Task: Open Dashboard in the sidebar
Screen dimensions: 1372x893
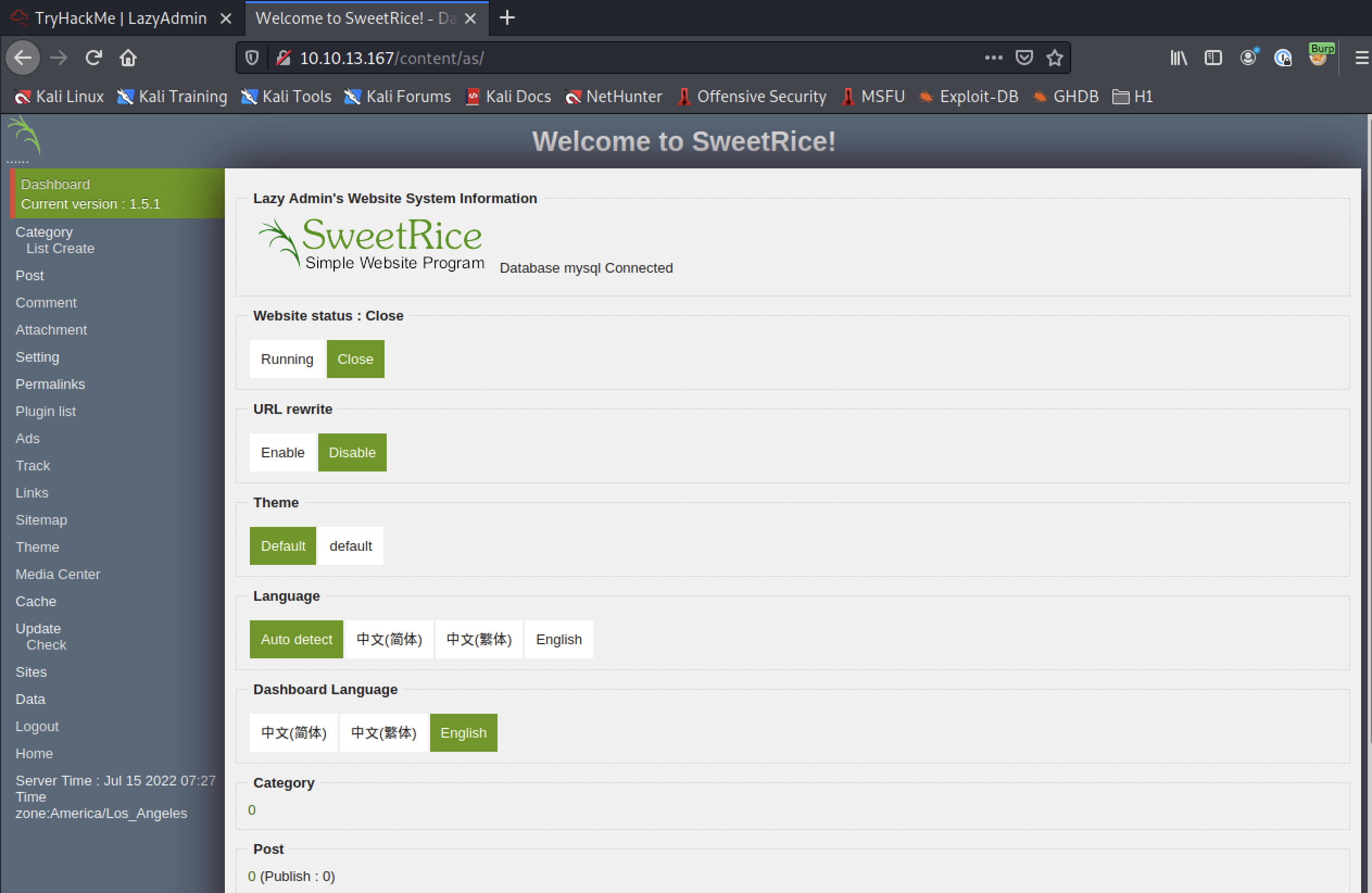Action: [x=55, y=184]
